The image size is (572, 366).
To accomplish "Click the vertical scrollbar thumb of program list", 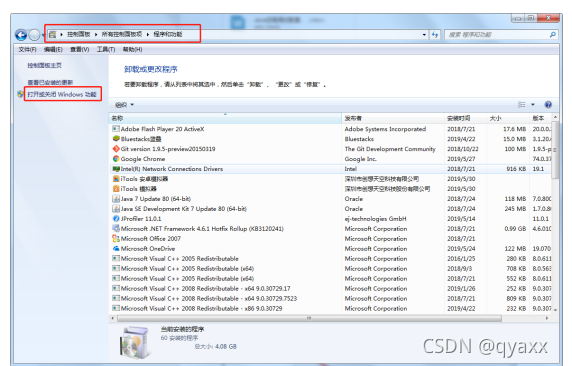I will (555, 150).
